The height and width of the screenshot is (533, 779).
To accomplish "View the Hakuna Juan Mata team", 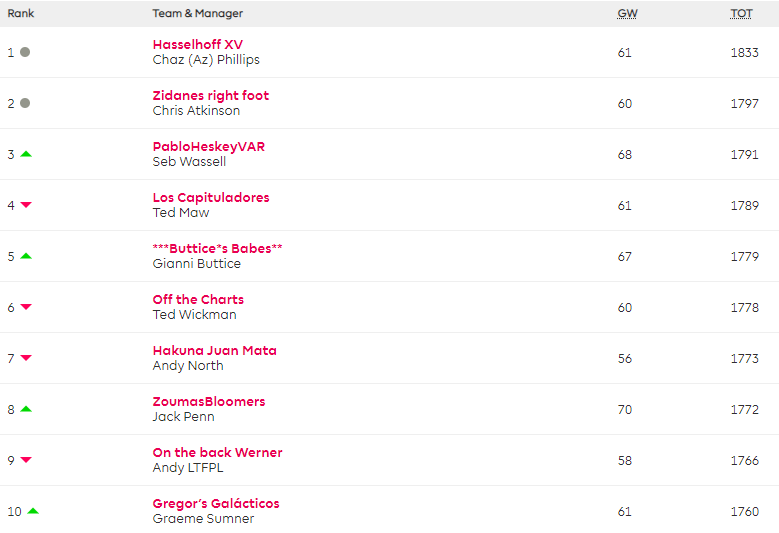I will pyautogui.click(x=214, y=351).
